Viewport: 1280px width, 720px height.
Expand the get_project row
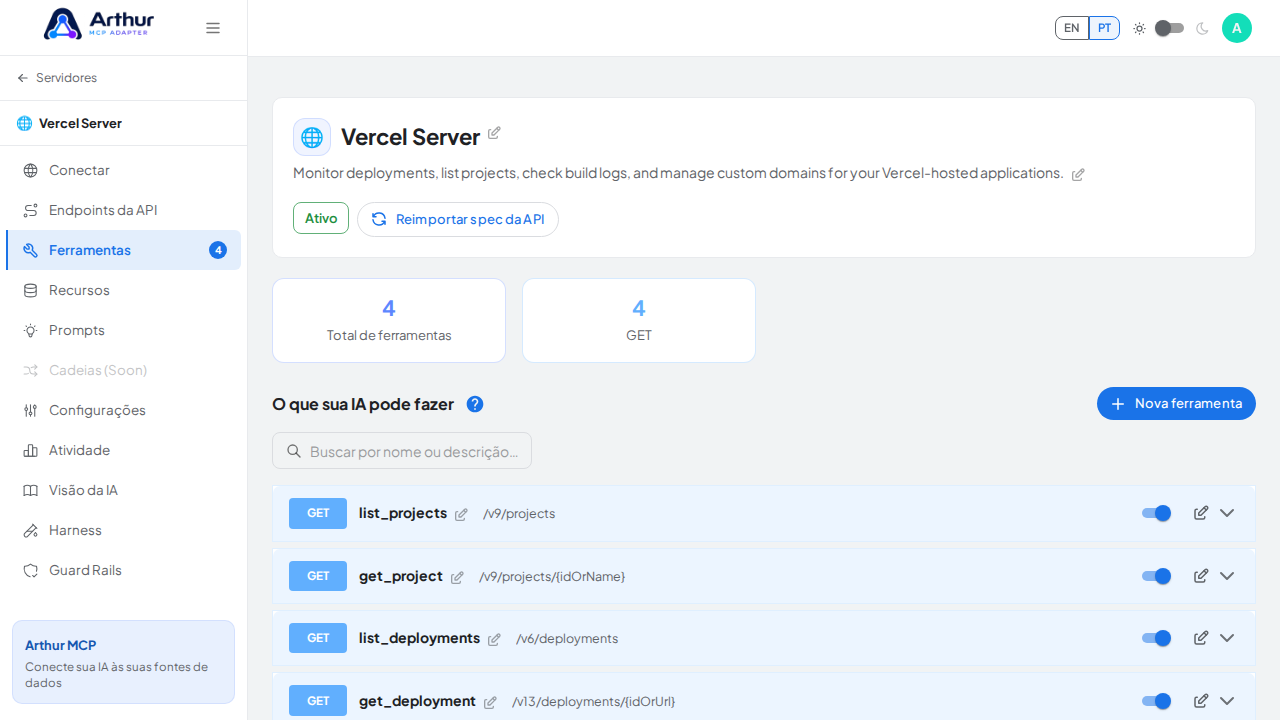[x=1227, y=576]
